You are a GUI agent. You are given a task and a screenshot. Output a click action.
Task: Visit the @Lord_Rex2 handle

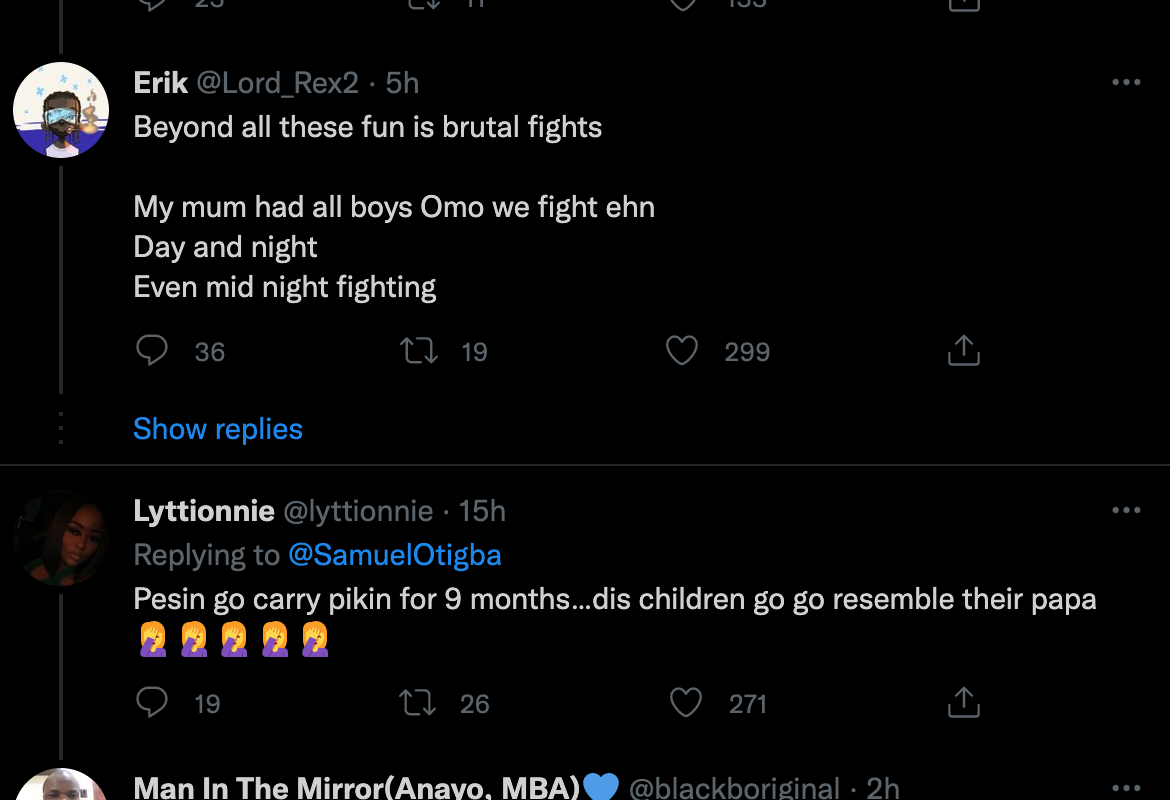(x=277, y=83)
